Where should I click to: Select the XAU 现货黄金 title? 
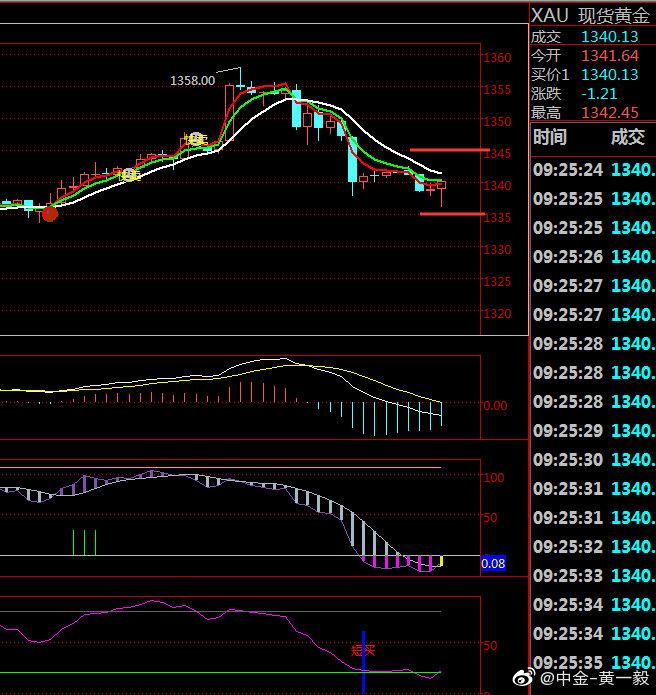(590, 15)
